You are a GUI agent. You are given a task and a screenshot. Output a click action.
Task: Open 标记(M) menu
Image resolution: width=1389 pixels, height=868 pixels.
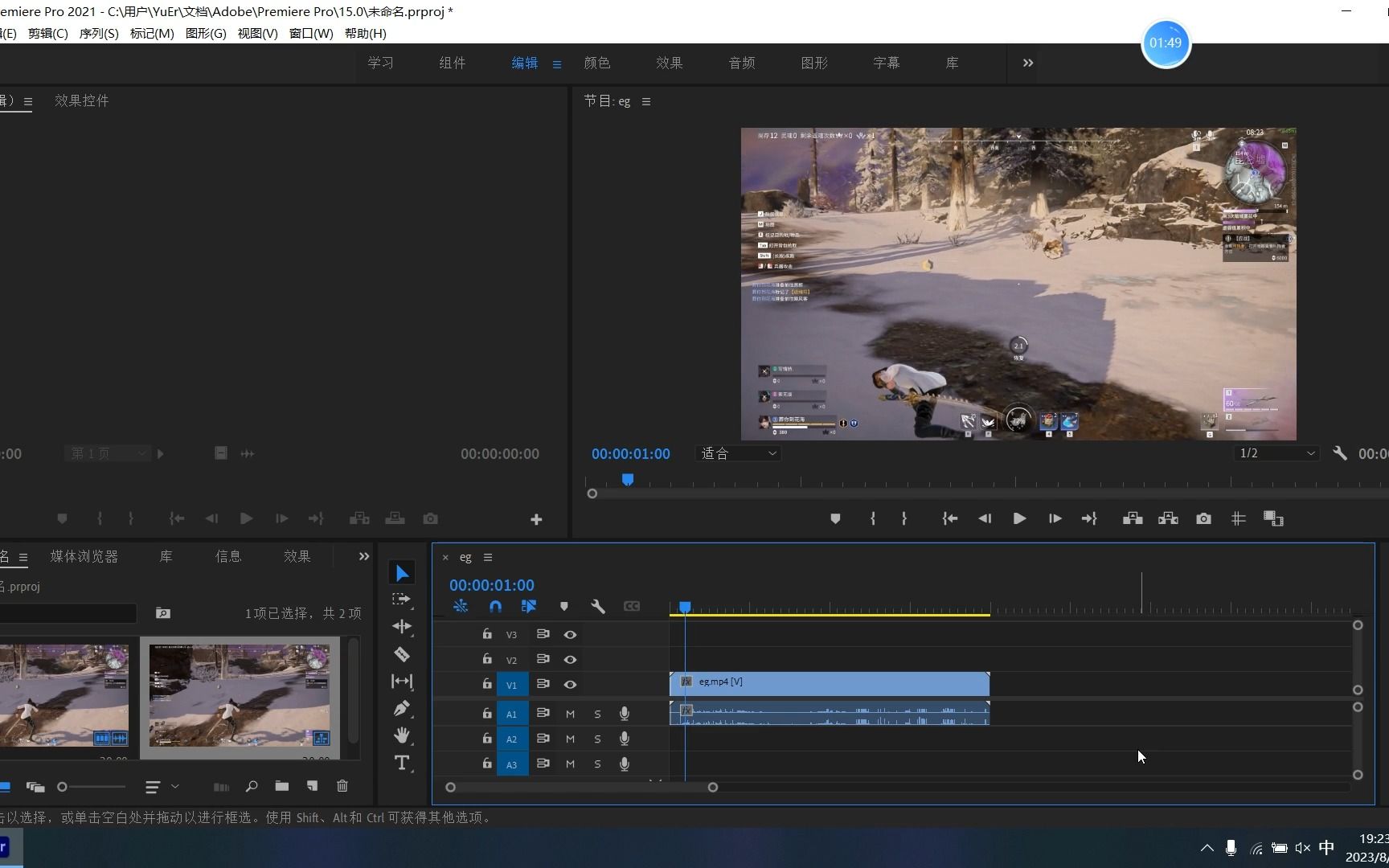[x=152, y=34]
